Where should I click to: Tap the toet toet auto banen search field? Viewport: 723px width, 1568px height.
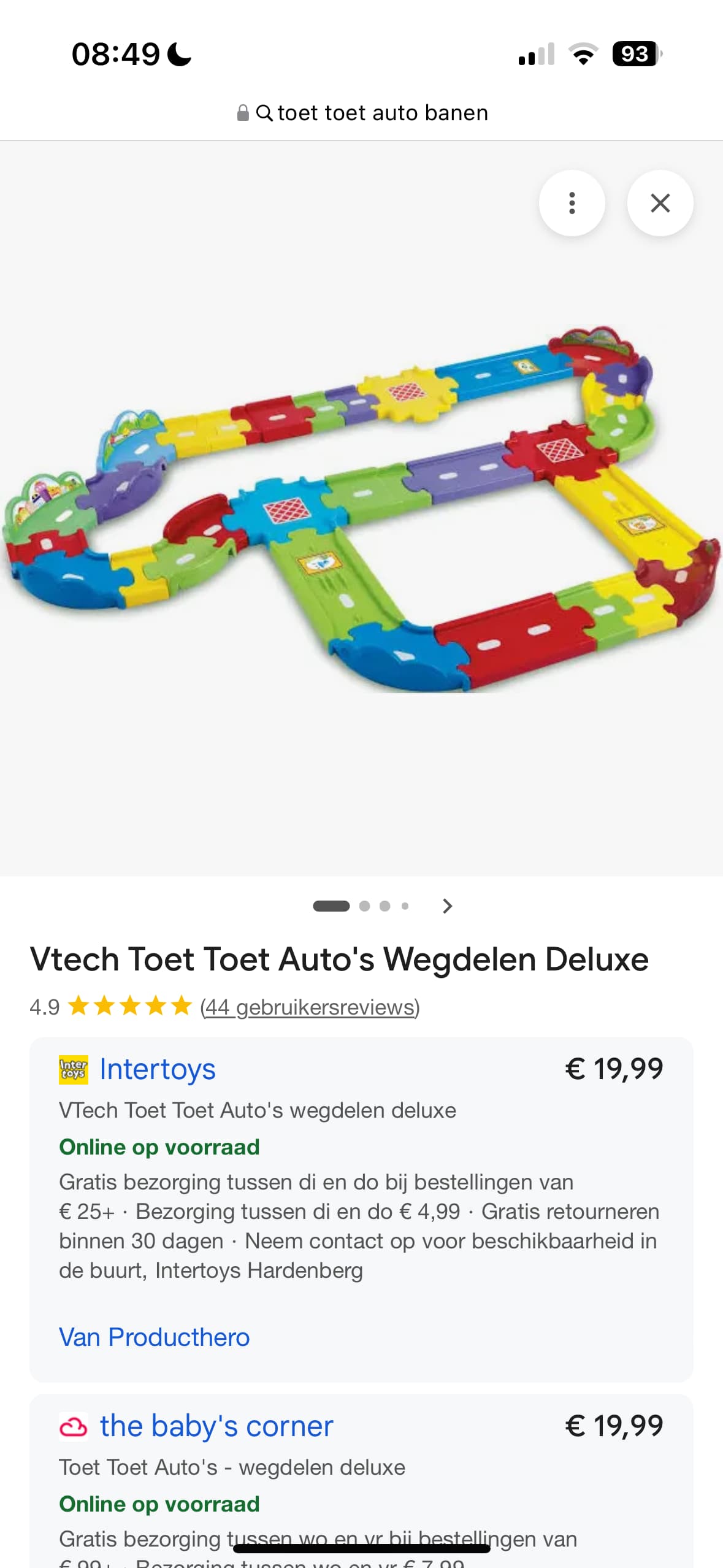(x=362, y=113)
